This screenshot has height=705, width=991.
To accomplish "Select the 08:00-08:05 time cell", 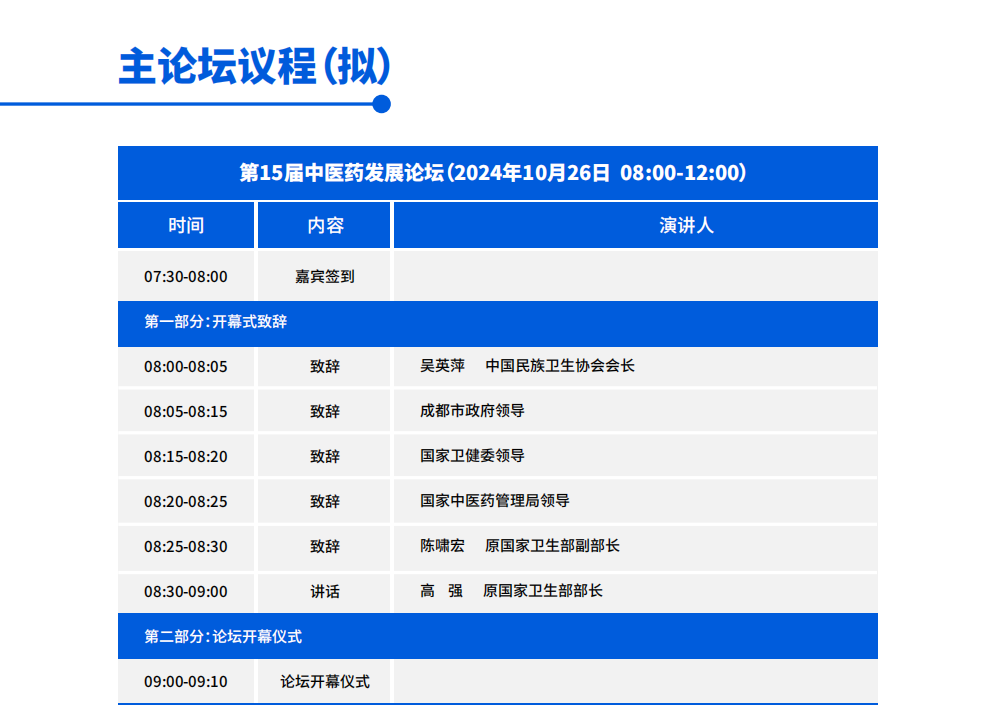I will pyautogui.click(x=185, y=366).
